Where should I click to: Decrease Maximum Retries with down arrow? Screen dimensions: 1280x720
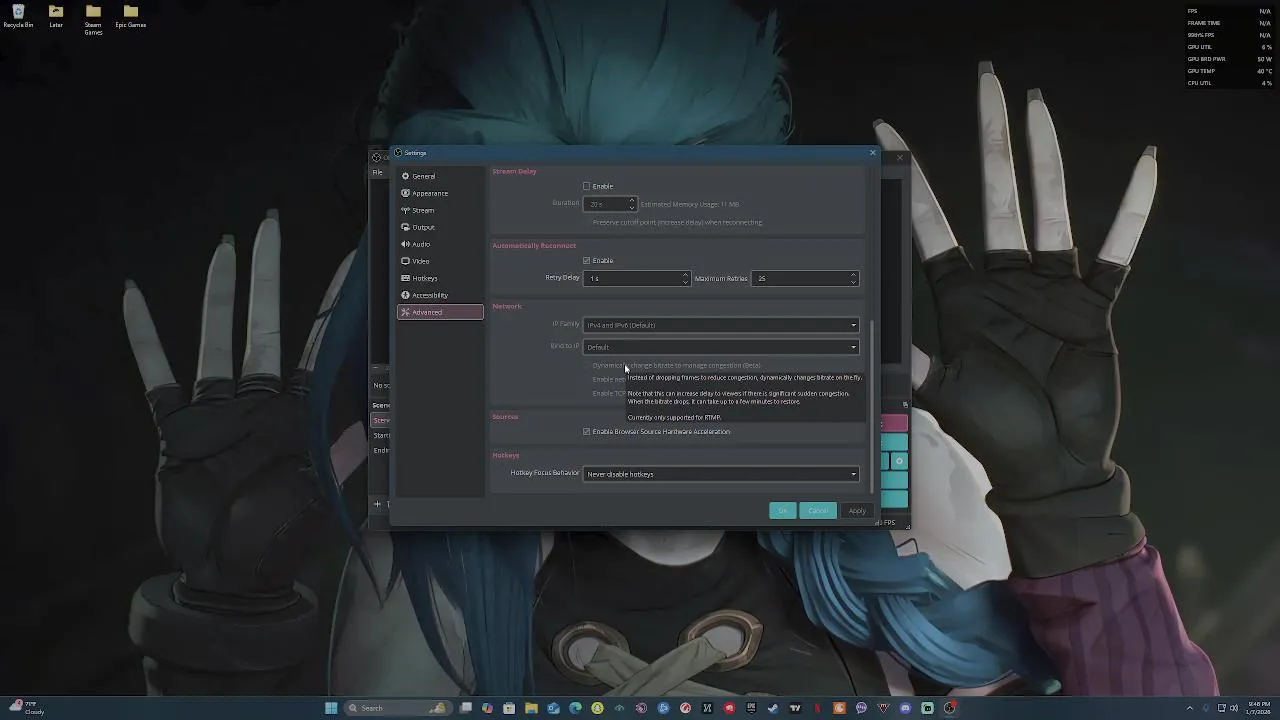pos(853,282)
